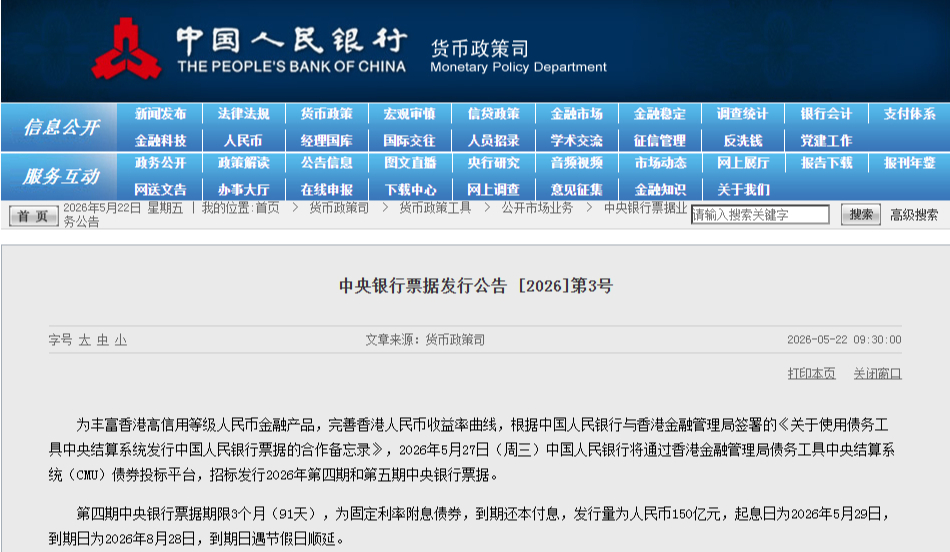Click 关闭窗口 to close window
Screen dimensions: 950x552
(877, 374)
